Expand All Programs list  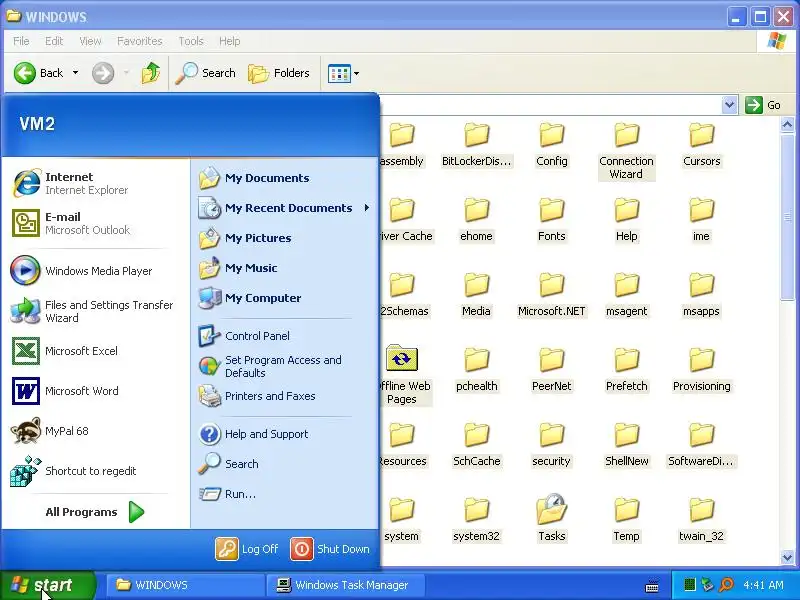[95, 512]
